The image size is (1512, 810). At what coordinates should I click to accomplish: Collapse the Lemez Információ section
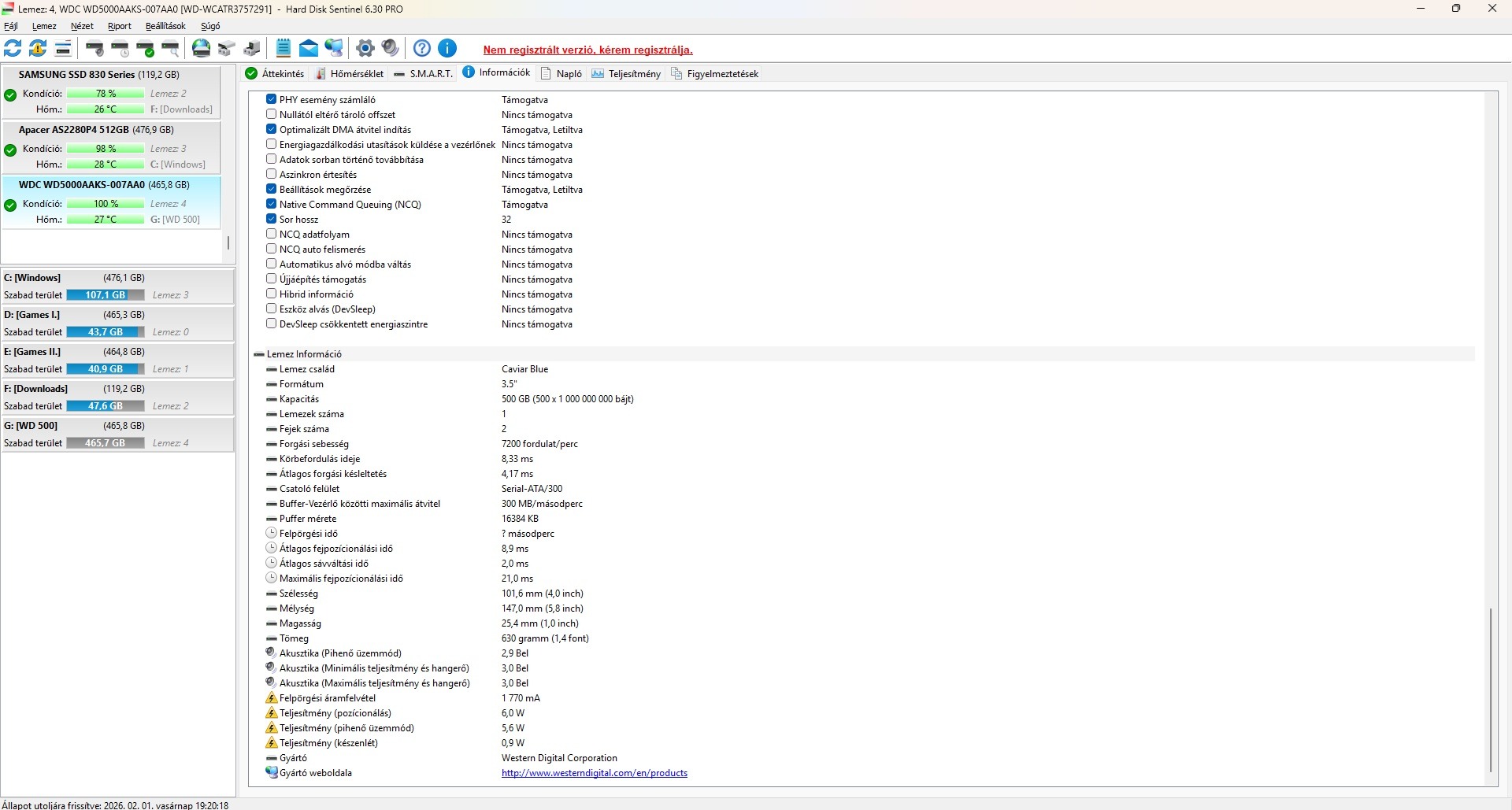coord(259,354)
